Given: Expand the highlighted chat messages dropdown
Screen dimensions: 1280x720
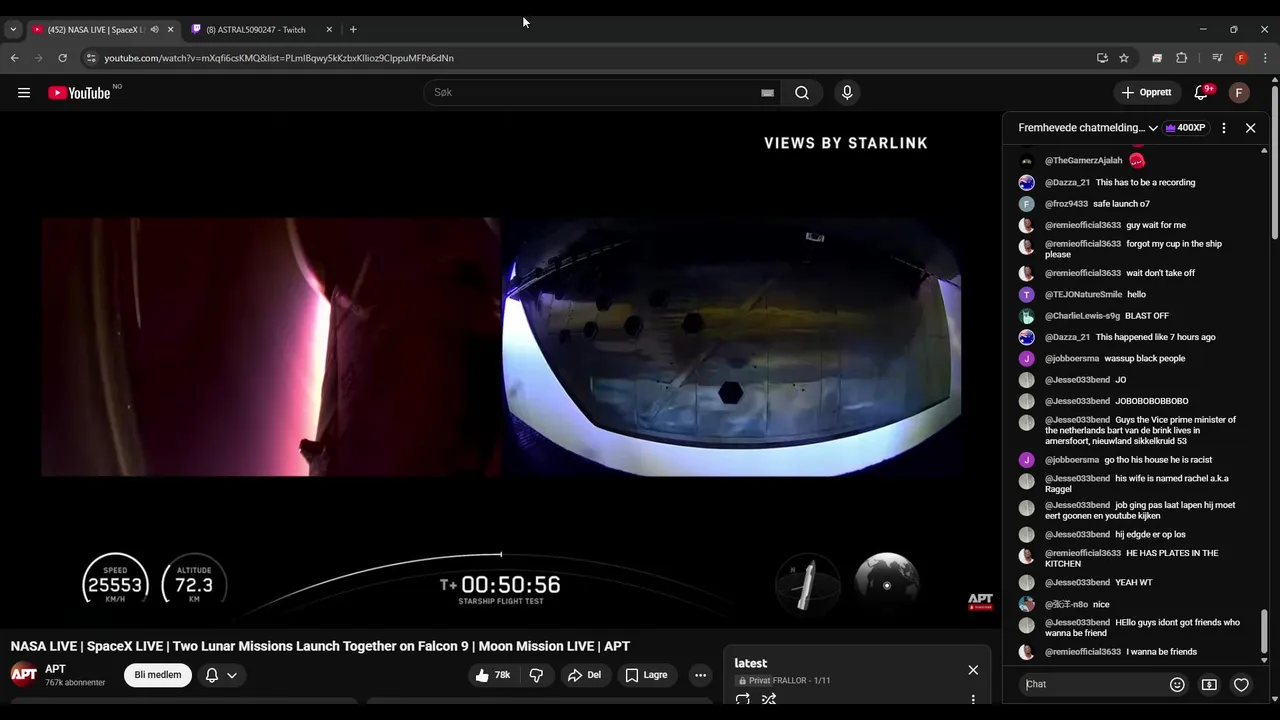Looking at the screenshot, I should pyautogui.click(x=1088, y=128).
